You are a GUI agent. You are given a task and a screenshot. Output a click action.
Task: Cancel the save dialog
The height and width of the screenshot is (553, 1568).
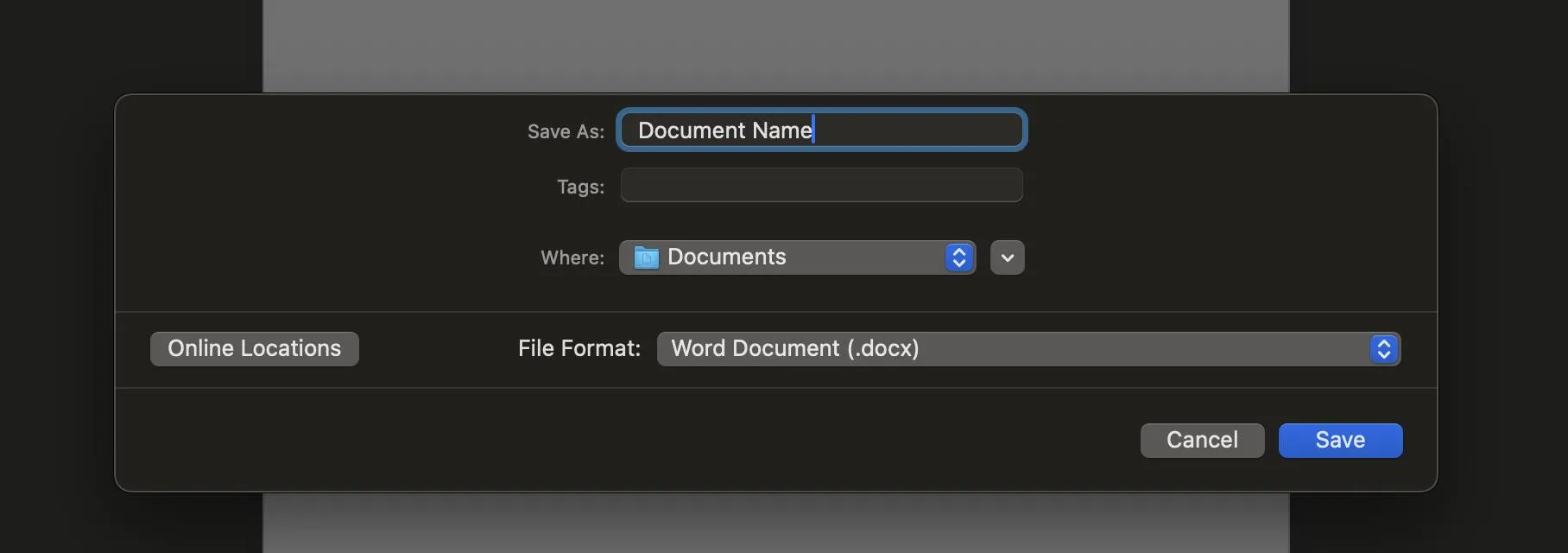click(1202, 441)
